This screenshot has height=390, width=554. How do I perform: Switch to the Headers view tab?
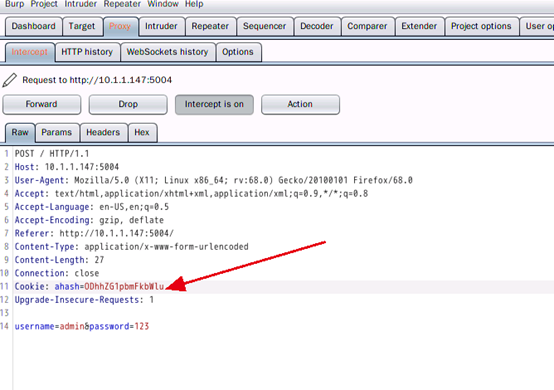pyautogui.click(x=103, y=132)
